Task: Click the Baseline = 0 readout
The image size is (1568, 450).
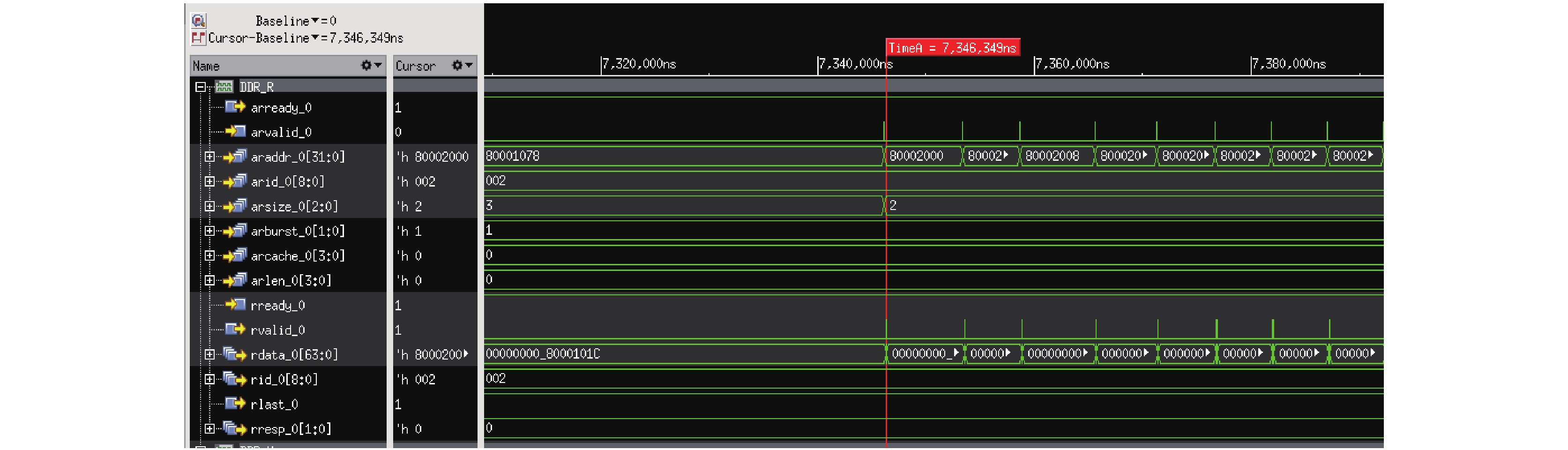Action: 296,21
